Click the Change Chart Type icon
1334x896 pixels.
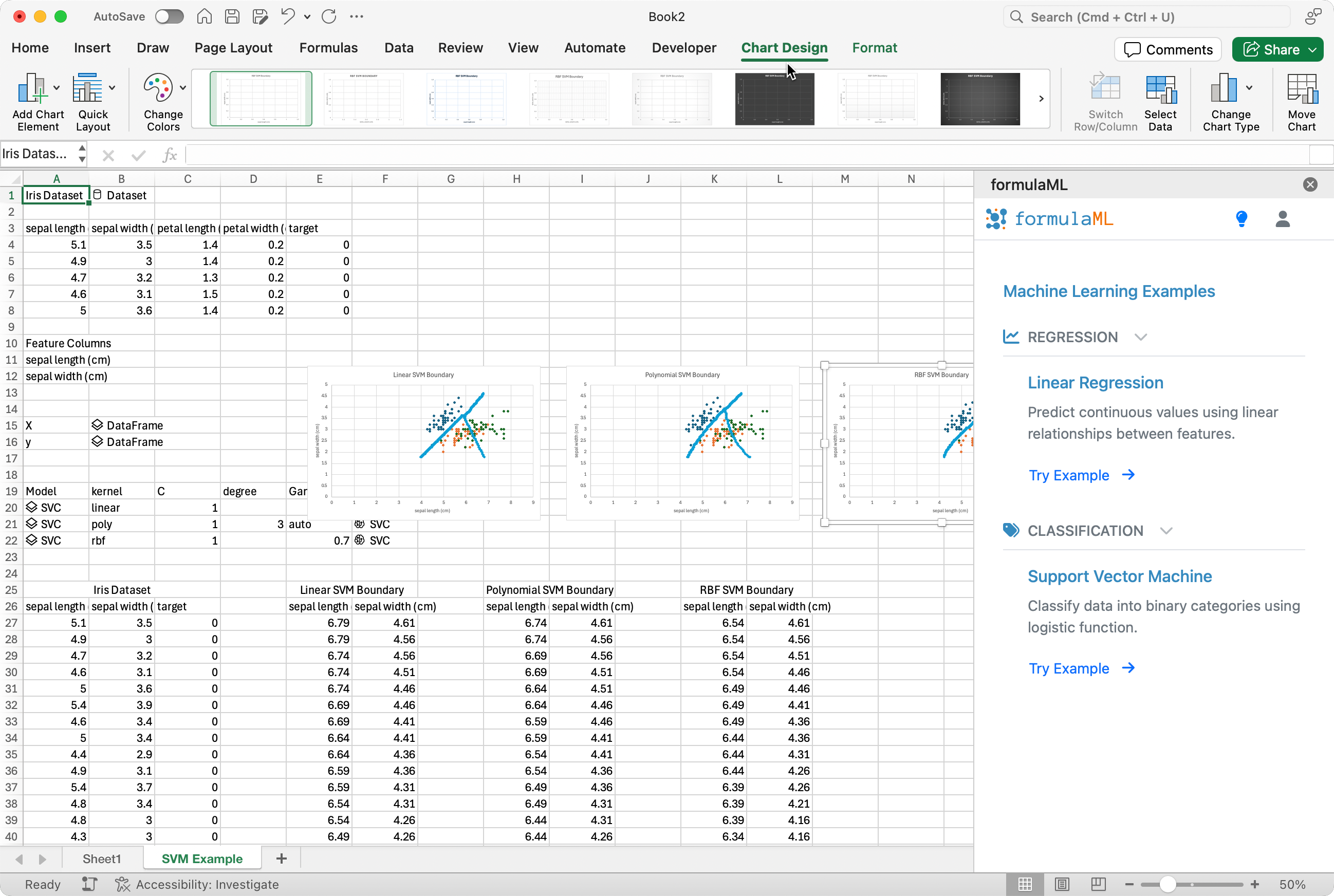(x=1224, y=88)
